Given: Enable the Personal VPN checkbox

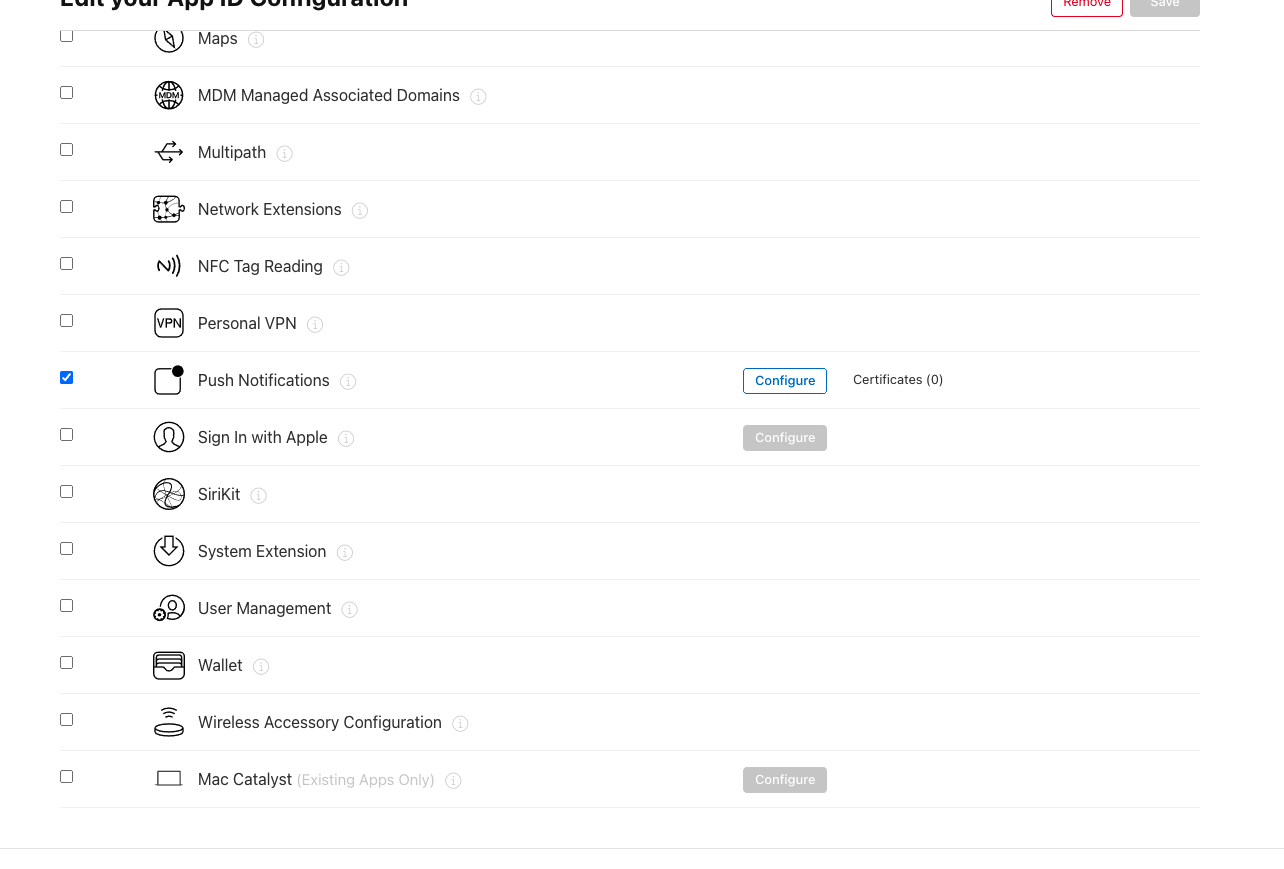Looking at the screenshot, I should (67, 320).
